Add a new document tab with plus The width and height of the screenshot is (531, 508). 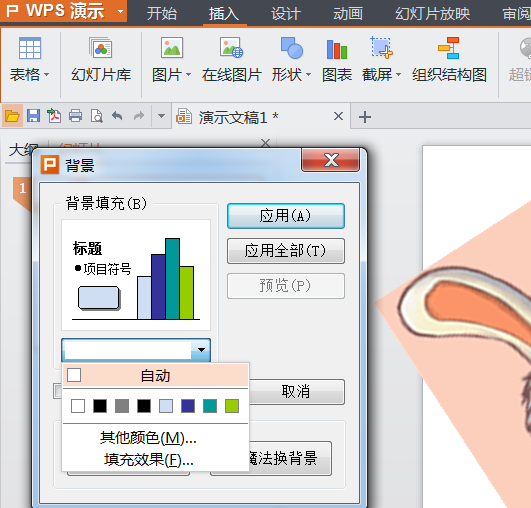click(365, 117)
